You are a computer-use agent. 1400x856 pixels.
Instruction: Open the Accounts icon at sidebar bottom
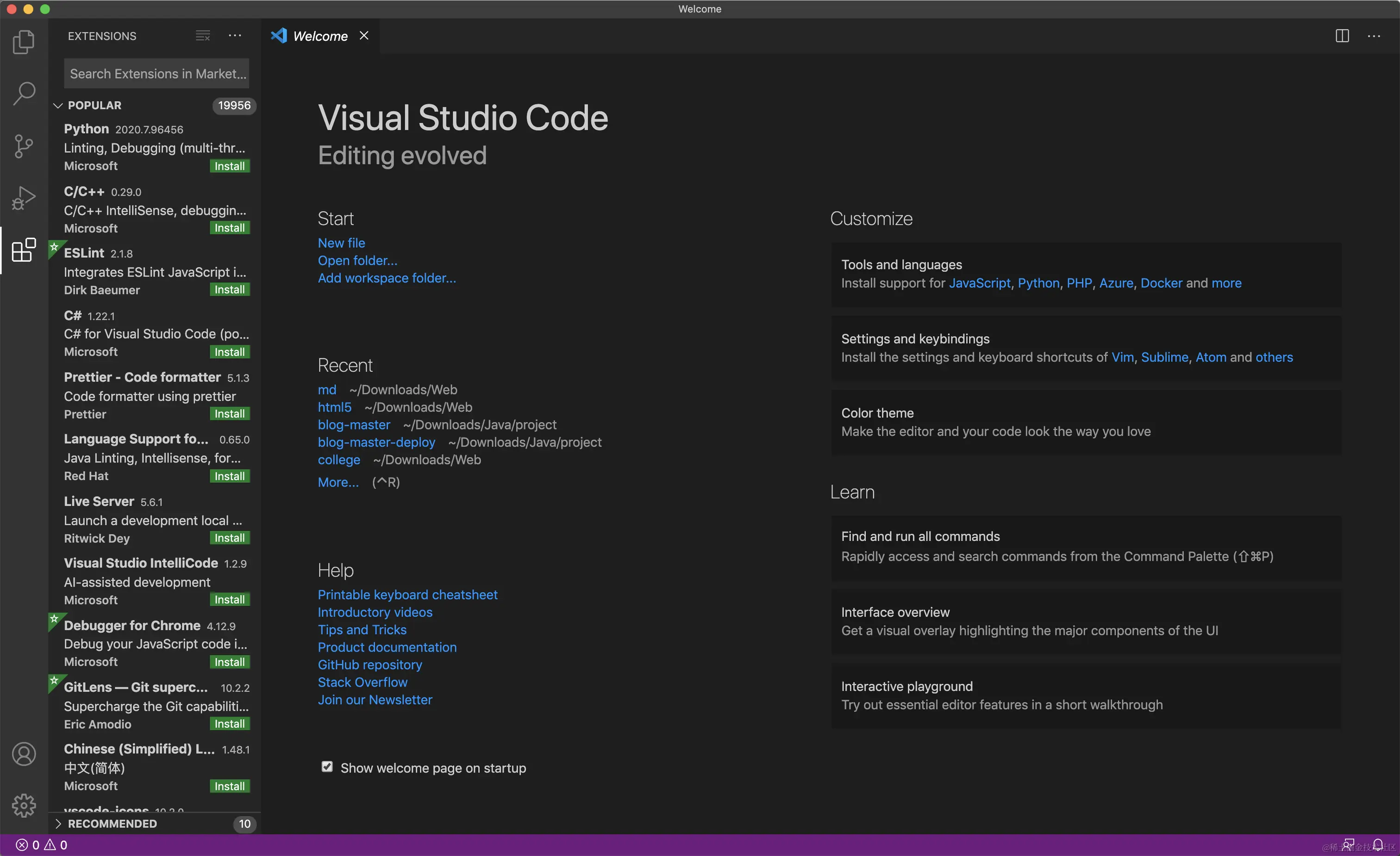coord(23,754)
